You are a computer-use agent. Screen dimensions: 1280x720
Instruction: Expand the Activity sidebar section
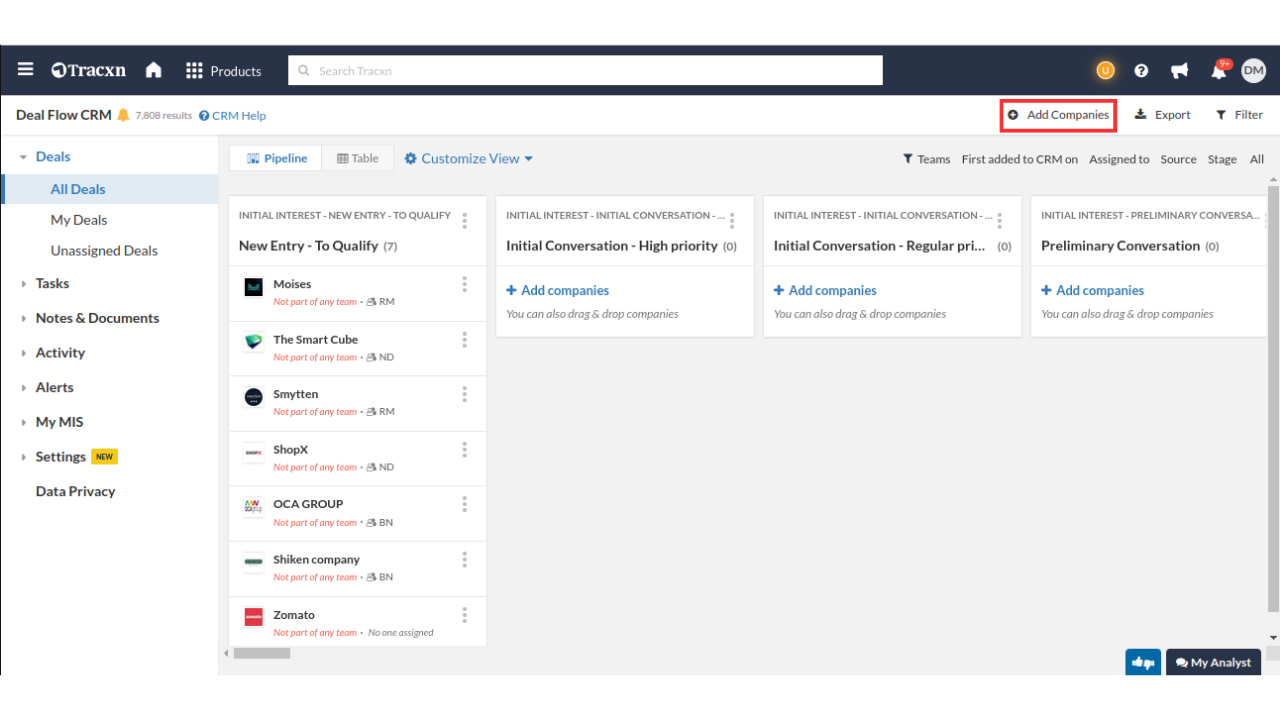60,352
